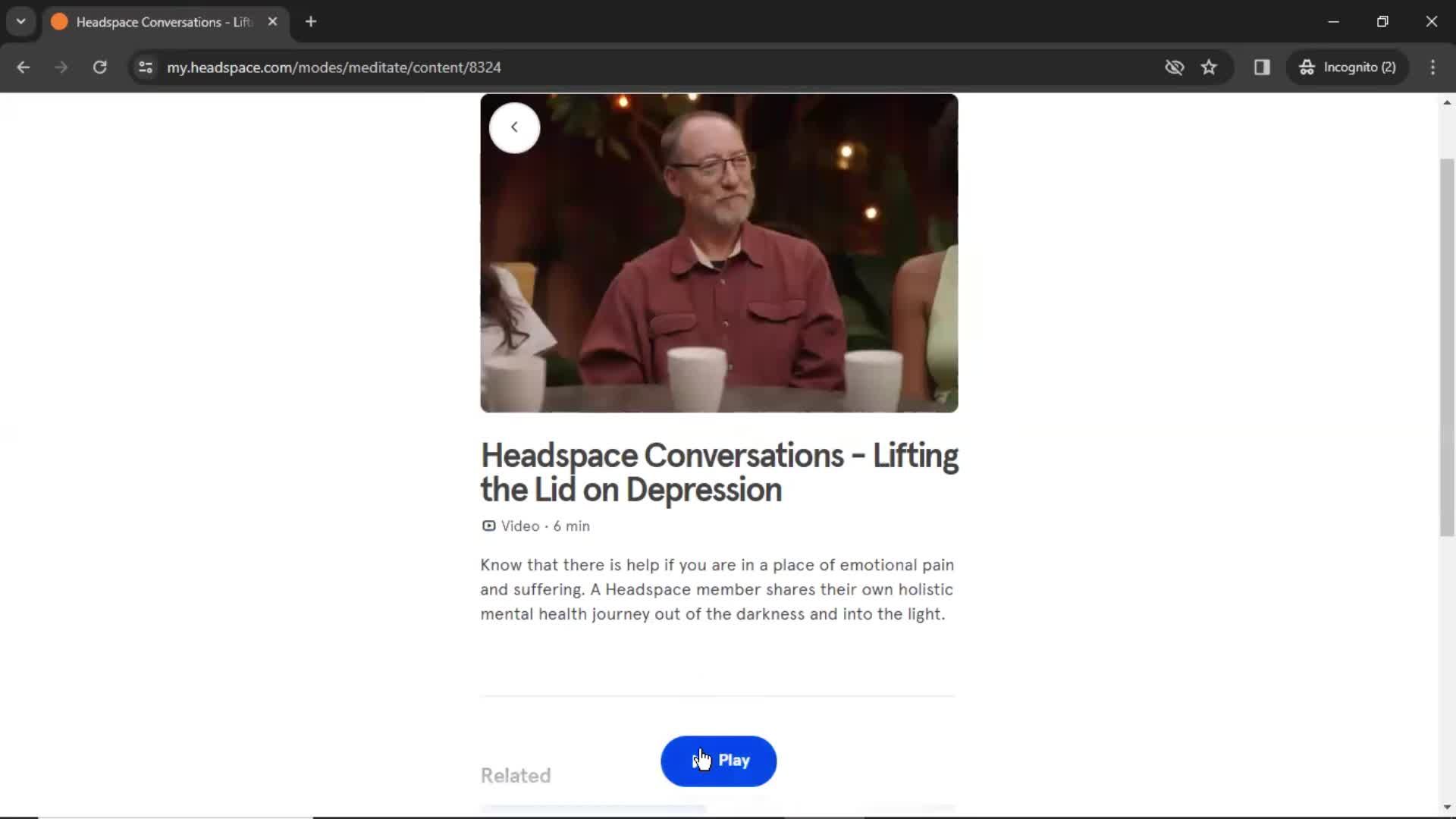This screenshot has height=819, width=1456.
Task: Restore down the browser window
Action: point(1382,22)
